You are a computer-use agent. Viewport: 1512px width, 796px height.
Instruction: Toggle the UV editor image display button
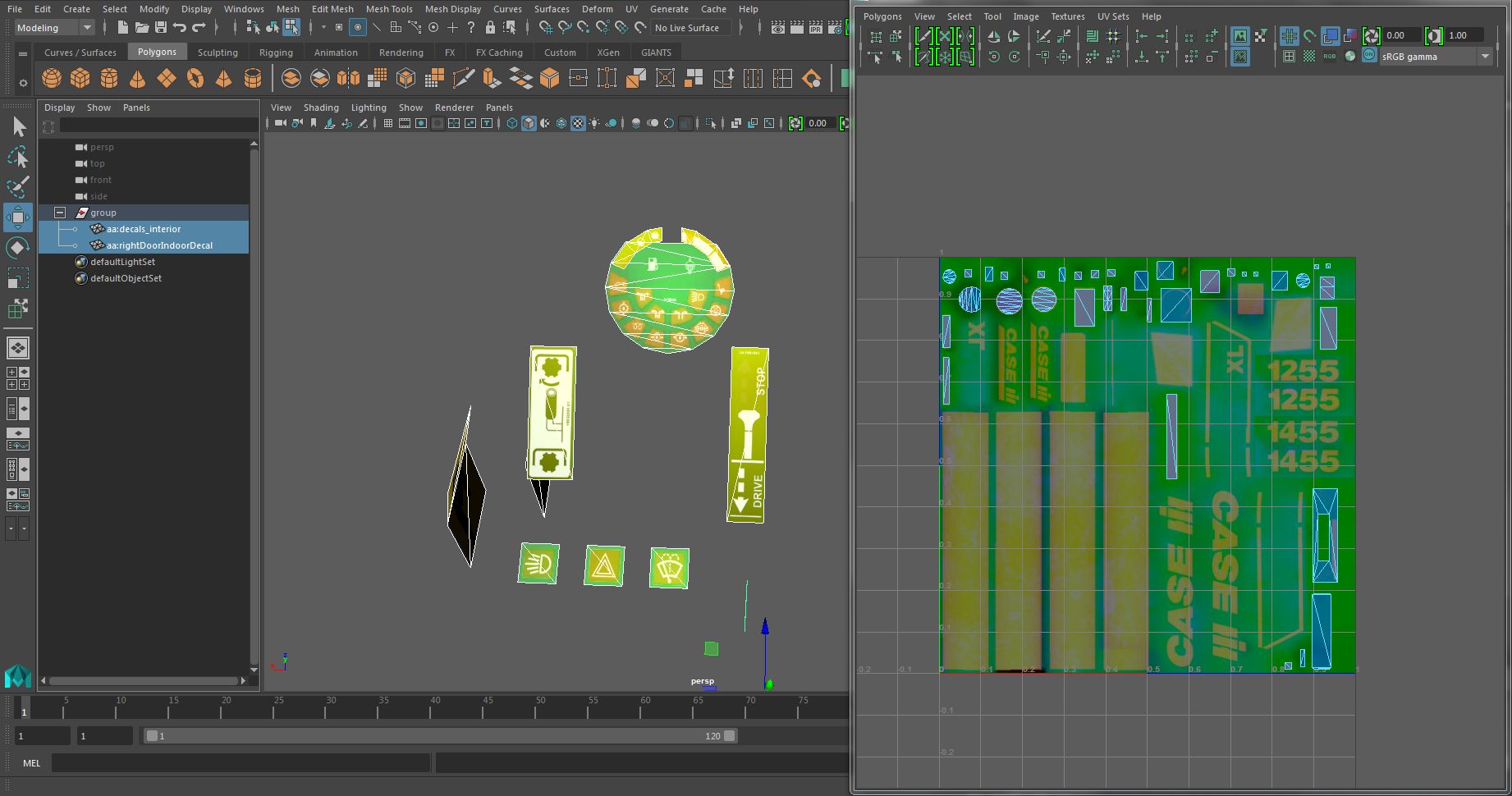click(1239, 36)
